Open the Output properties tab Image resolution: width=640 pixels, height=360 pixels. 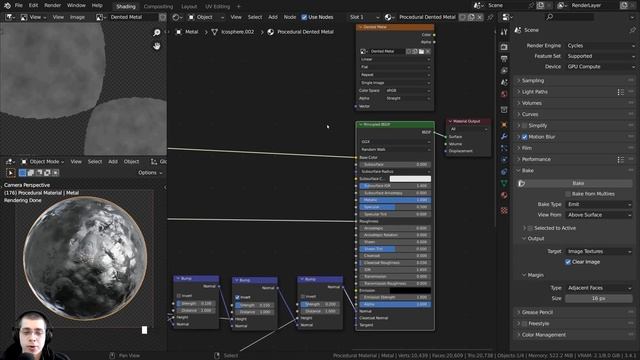point(504,59)
